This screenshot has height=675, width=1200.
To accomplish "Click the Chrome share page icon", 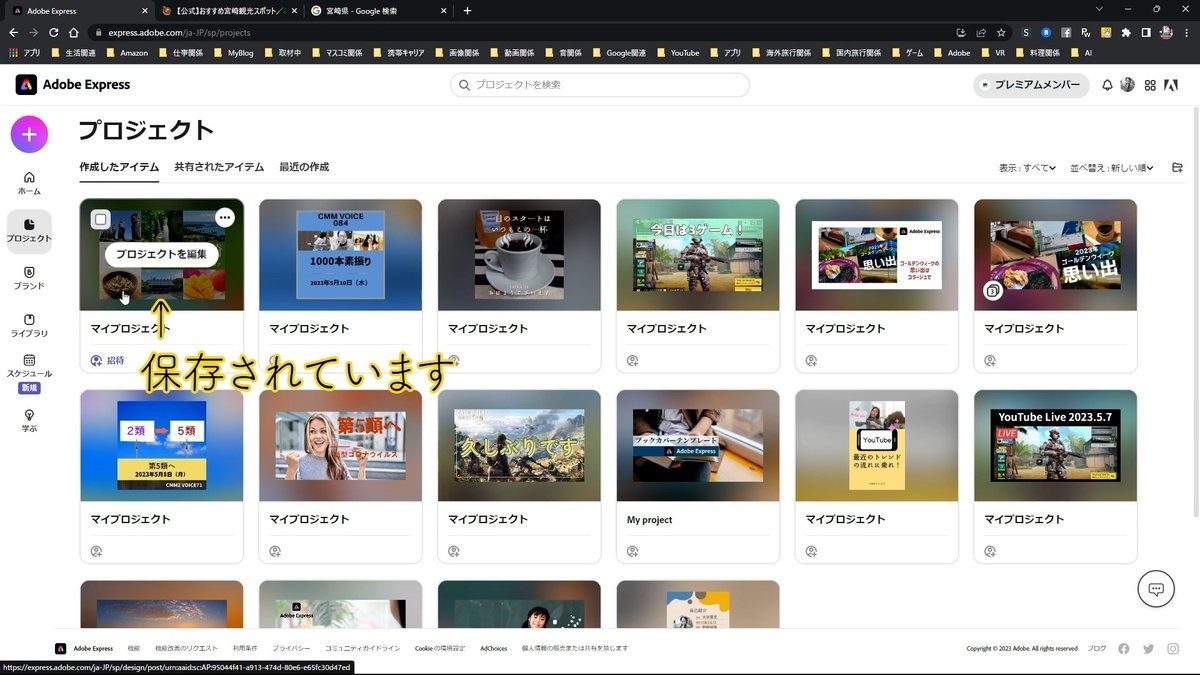I will click(x=981, y=32).
